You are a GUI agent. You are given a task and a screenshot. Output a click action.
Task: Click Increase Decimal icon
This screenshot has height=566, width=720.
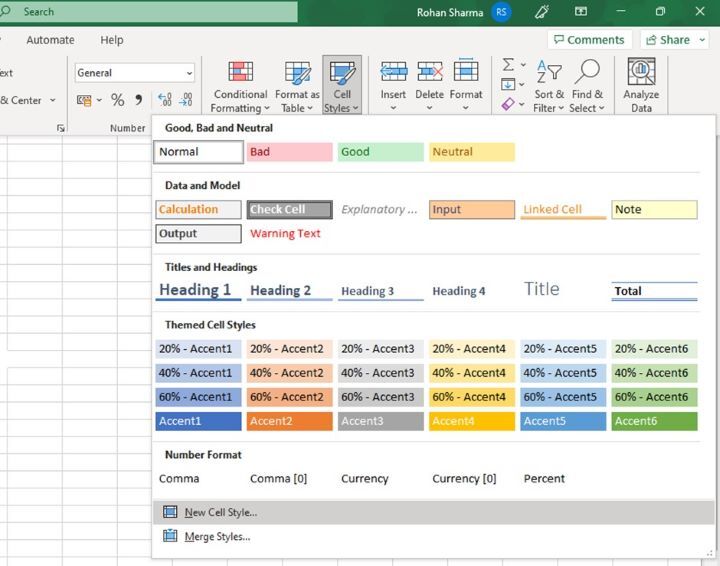[164, 100]
